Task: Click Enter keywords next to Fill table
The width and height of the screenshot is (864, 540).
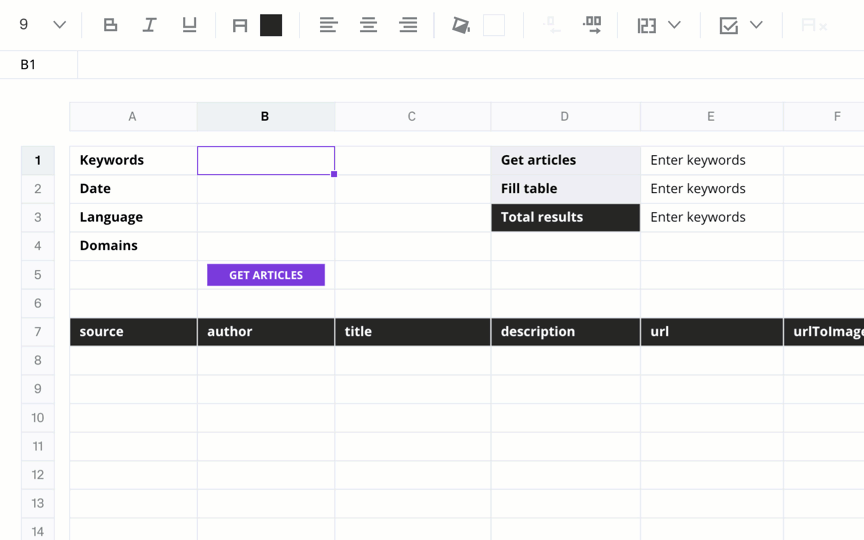Action: pyautogui.click(x=711, y=189)
